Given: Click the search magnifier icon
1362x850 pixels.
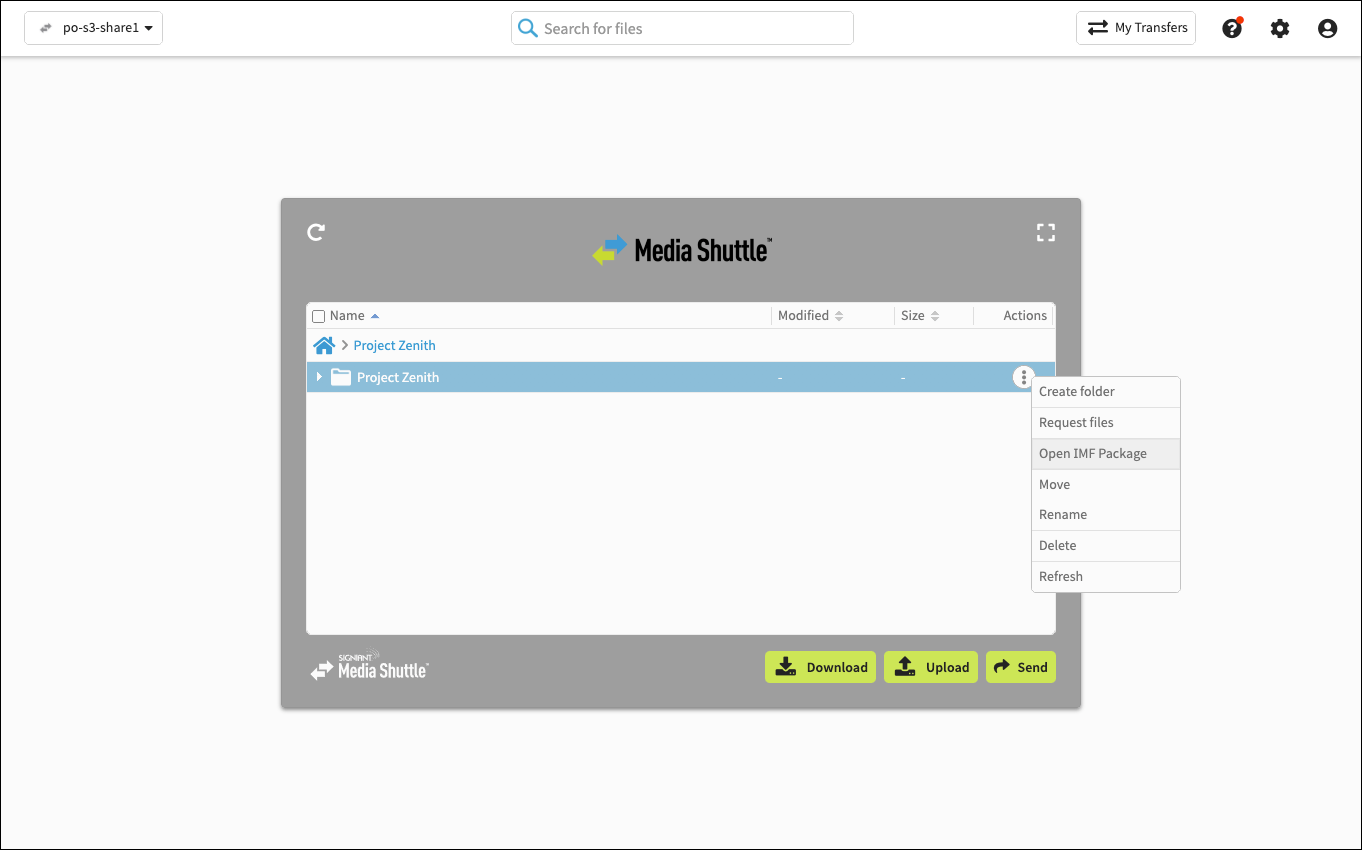Looking at the screenshot, I should (x=528, y=28).
